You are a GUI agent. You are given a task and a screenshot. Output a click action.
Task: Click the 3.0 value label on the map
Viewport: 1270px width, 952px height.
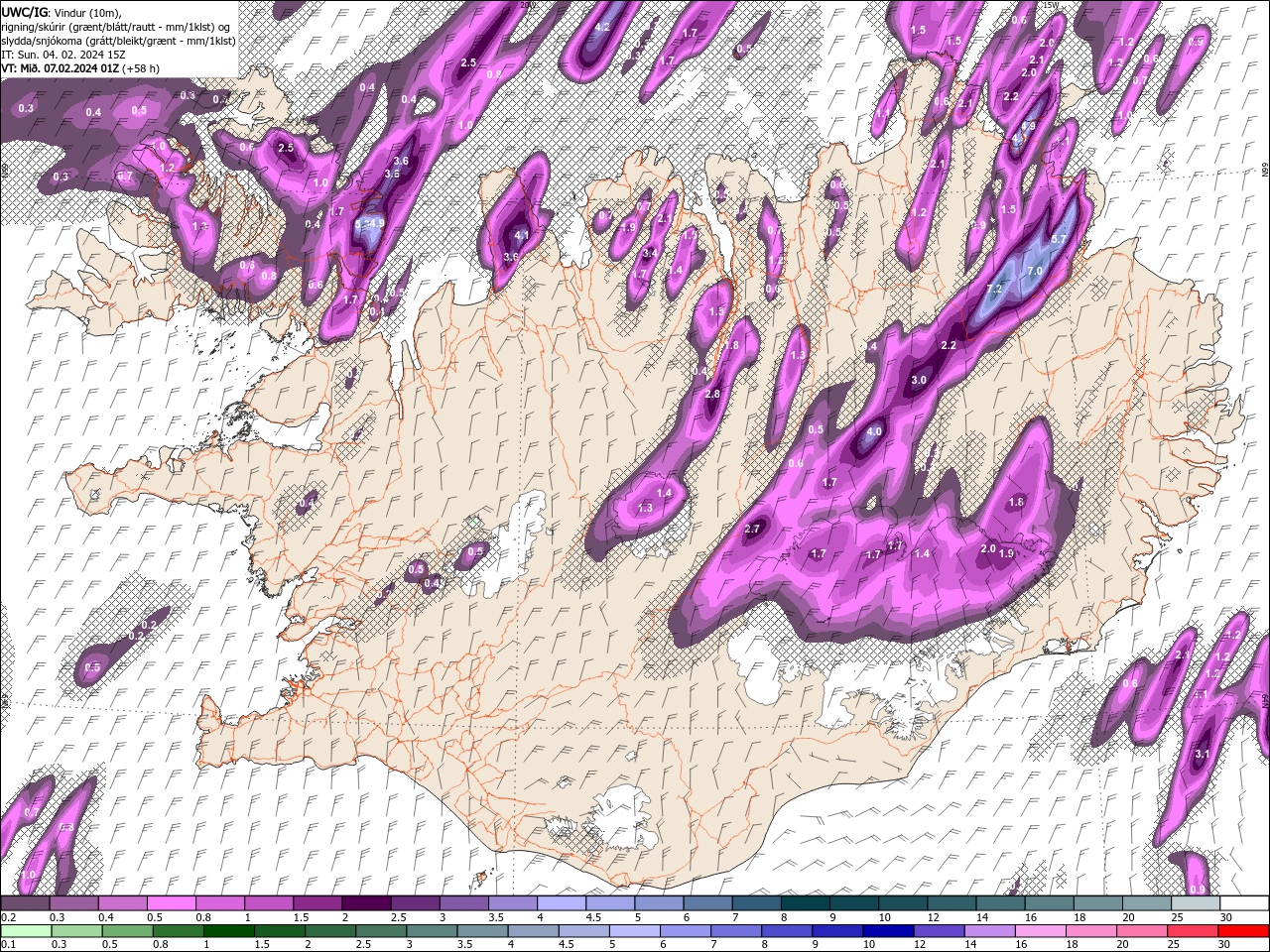(919, 380)
